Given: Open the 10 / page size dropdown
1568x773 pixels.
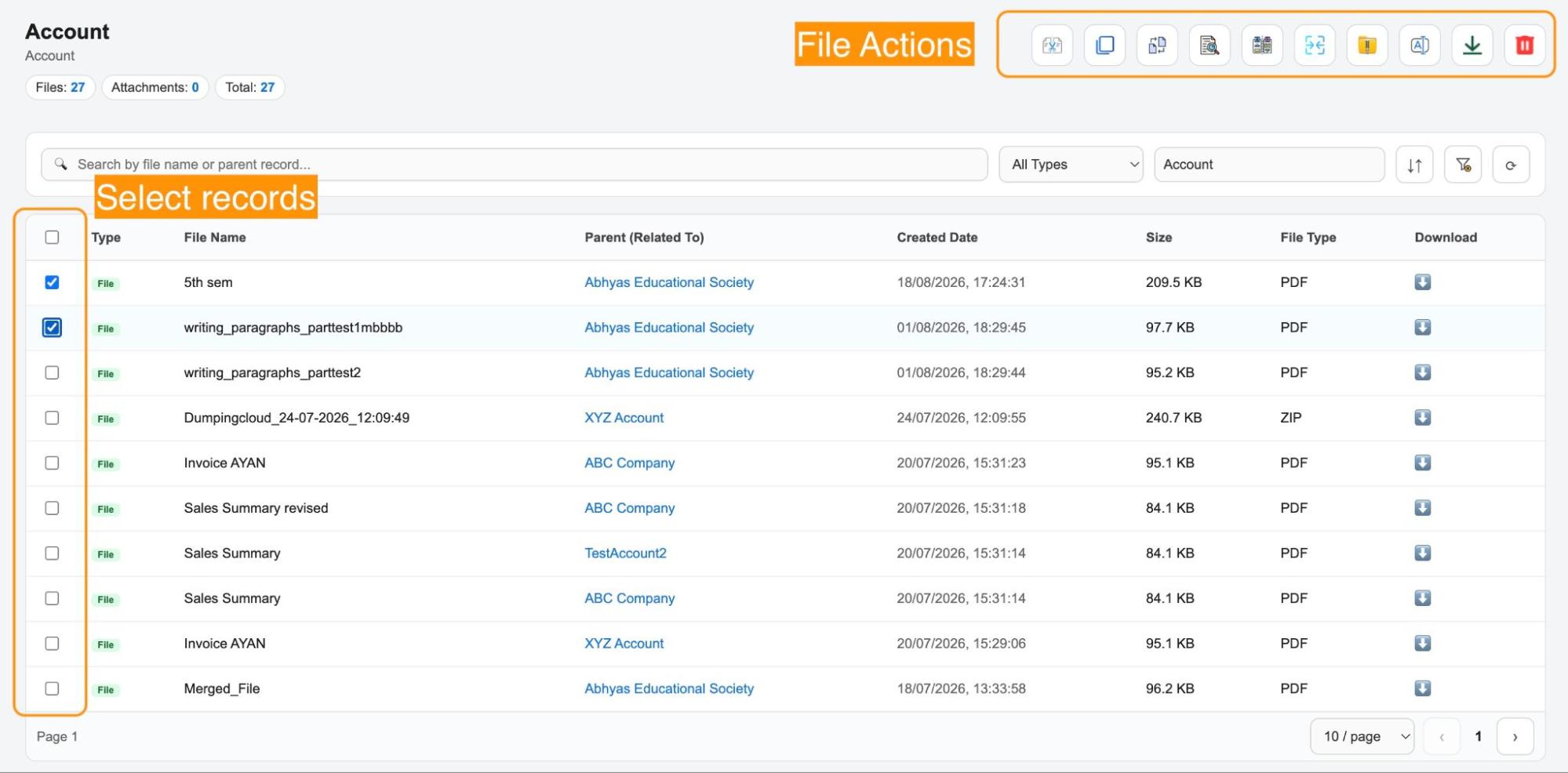Looking at the screenshot, I should pyautogui.click(x=1362, y=736).
